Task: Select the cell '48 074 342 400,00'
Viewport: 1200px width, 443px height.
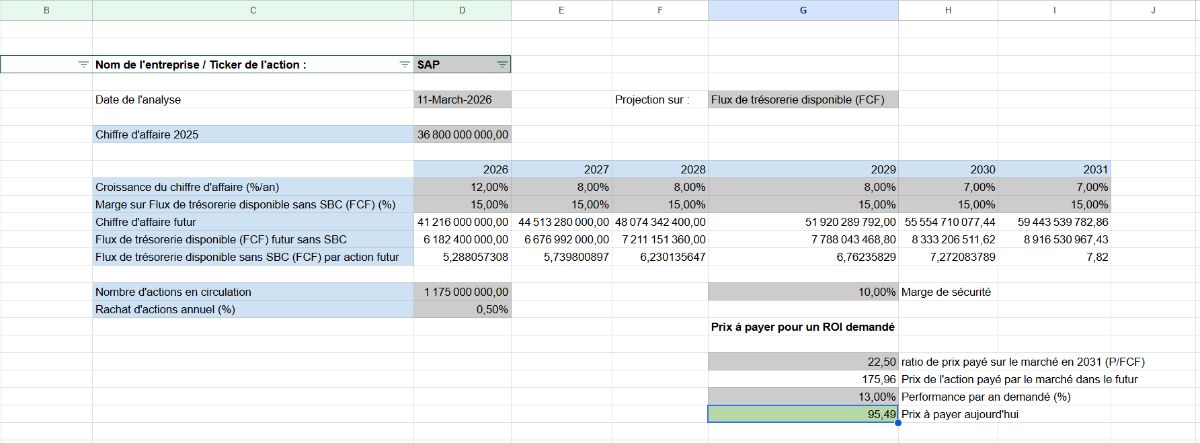Action: click(659, 222)
